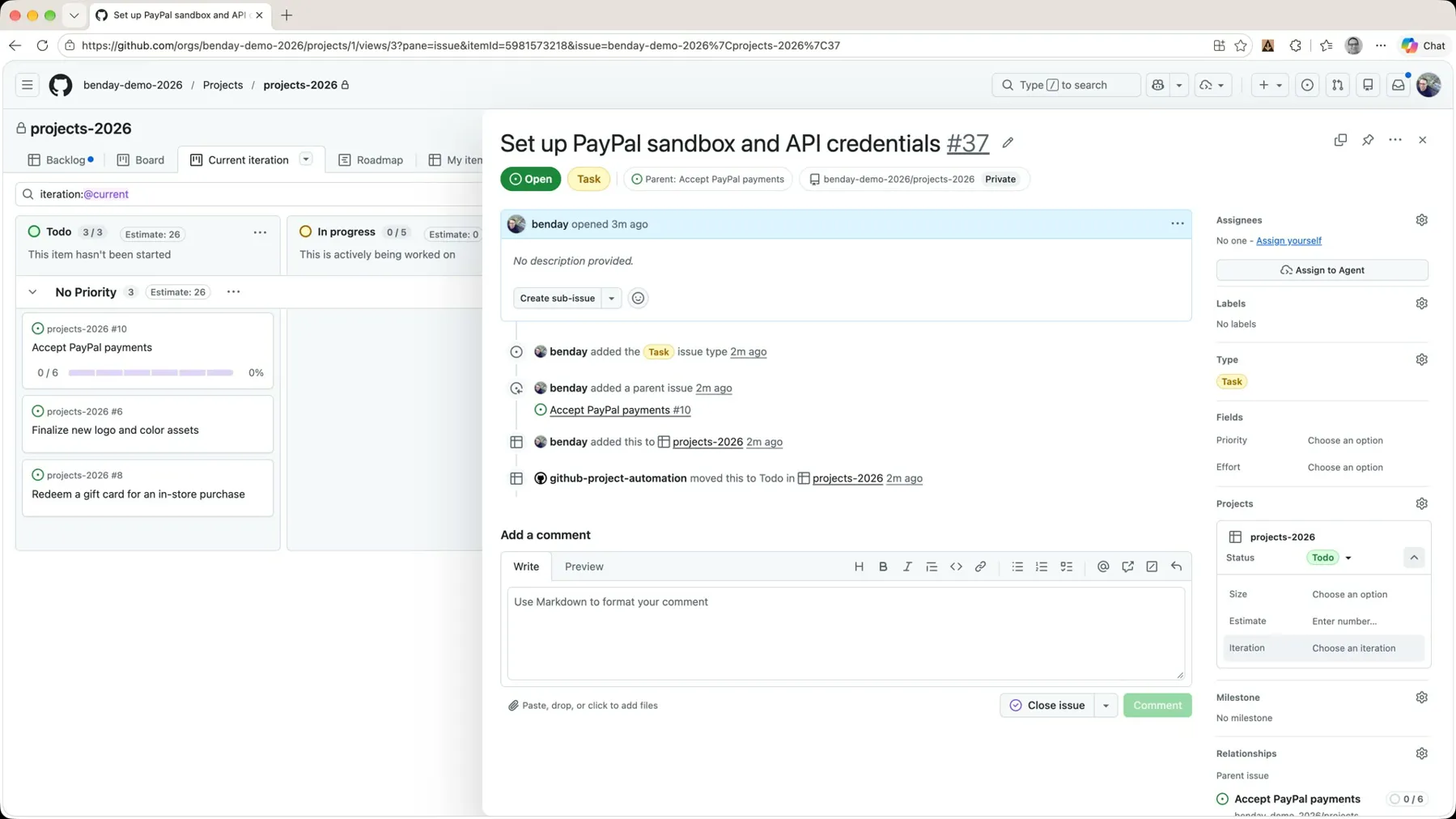Click Assign to Agent button
Viewport: 1456px width, 819px height.
[1322, 270]
